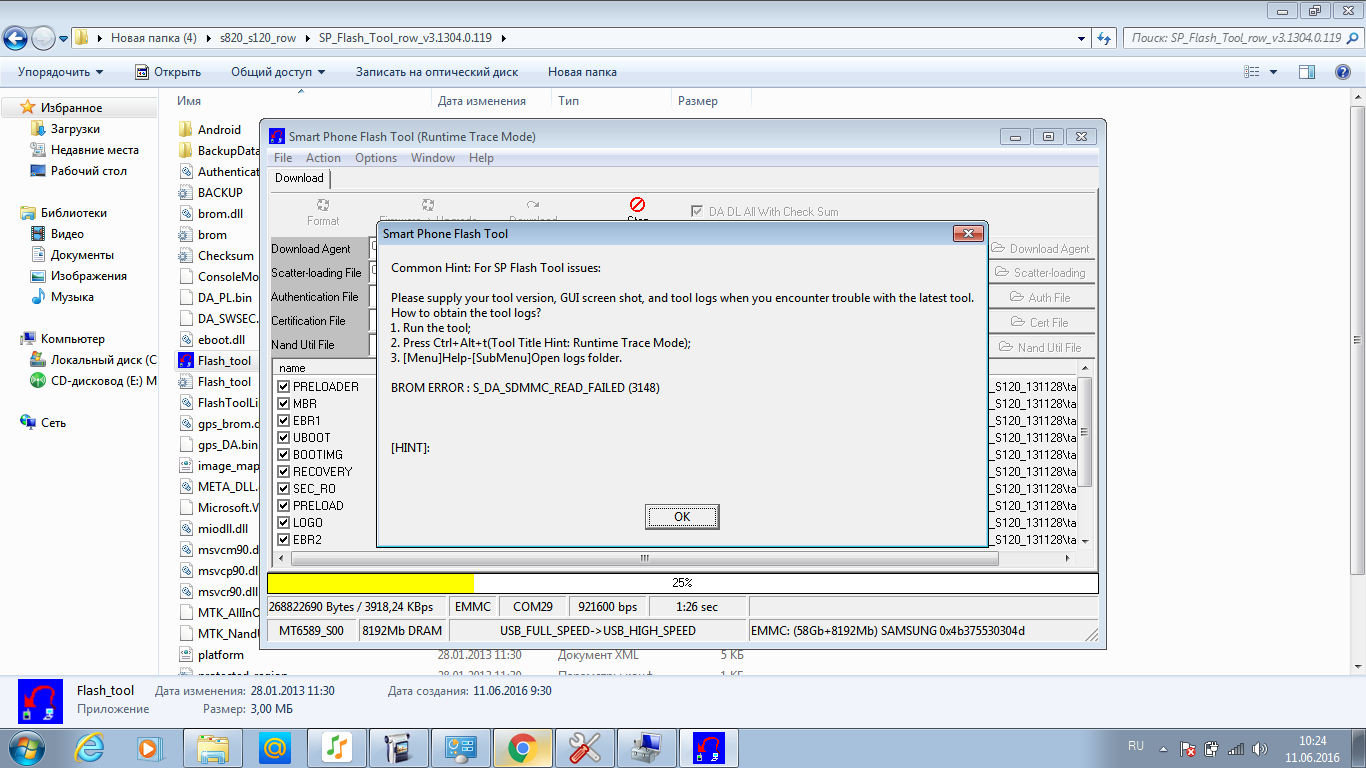The height and width of the screenshot is (768, 1366).
Task: Open the address bar history dropdown arrow
Action: [1082, 38]
